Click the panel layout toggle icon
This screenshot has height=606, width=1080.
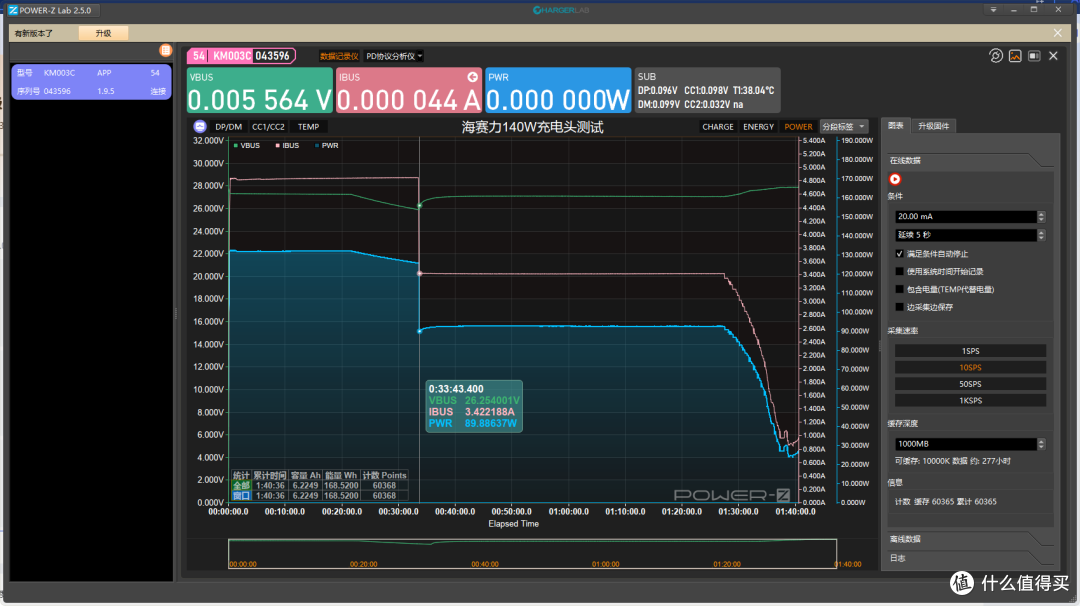(x=1034, y=56)
